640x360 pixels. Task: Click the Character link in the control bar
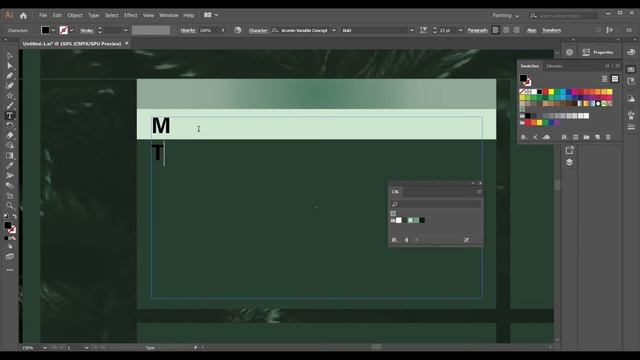coord(258,31)
